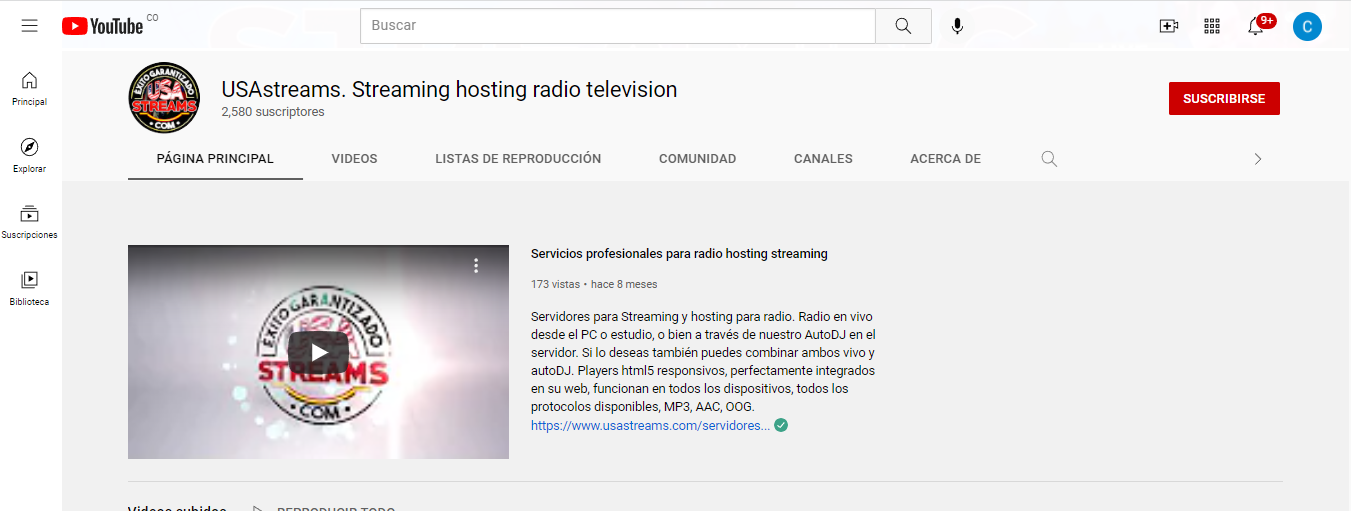Screen dimensions: 1351x511
Task: Click the search magnifier button
Action: [903, 26]
